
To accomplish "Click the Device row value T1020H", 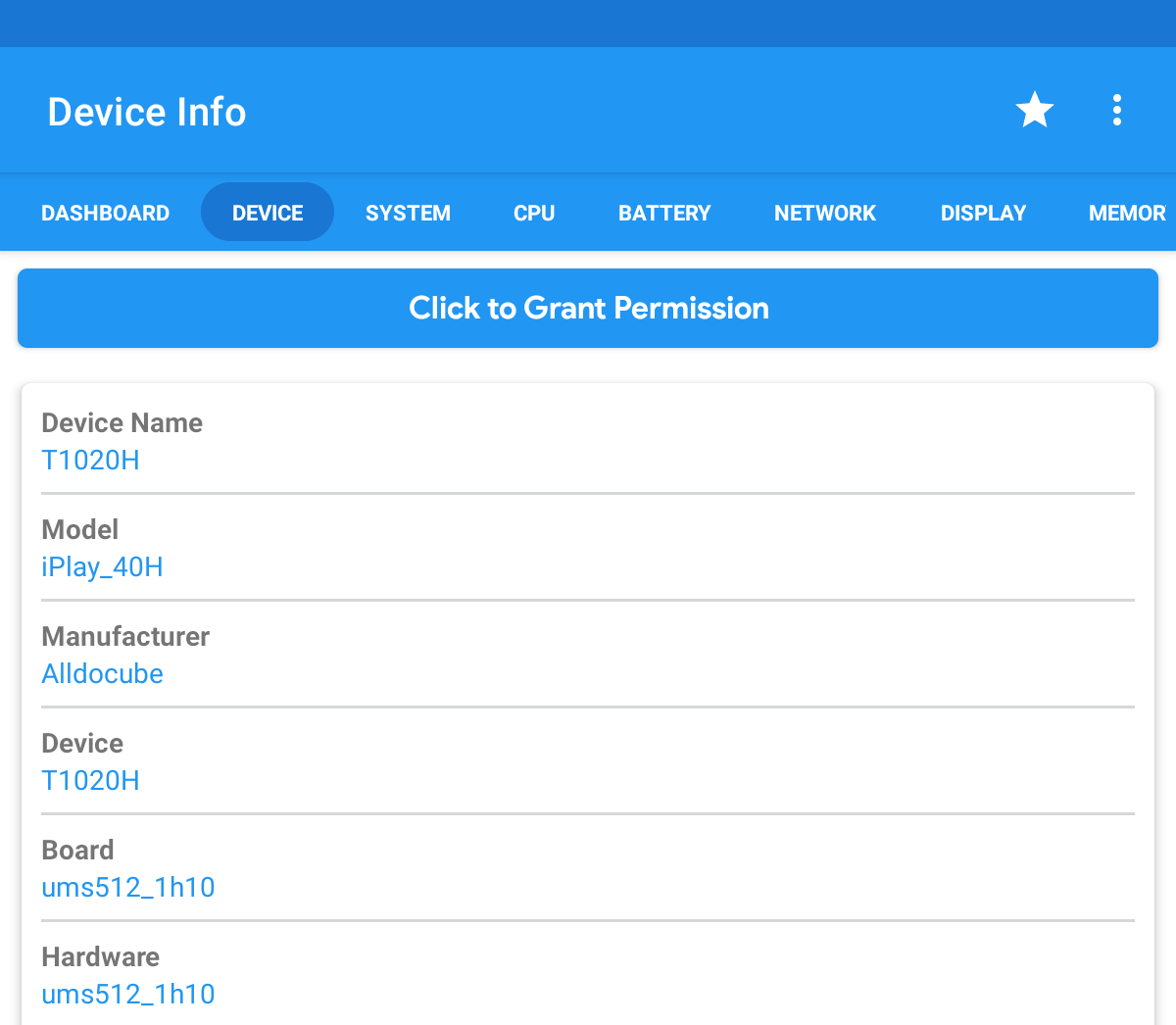I will coord(90,781).
